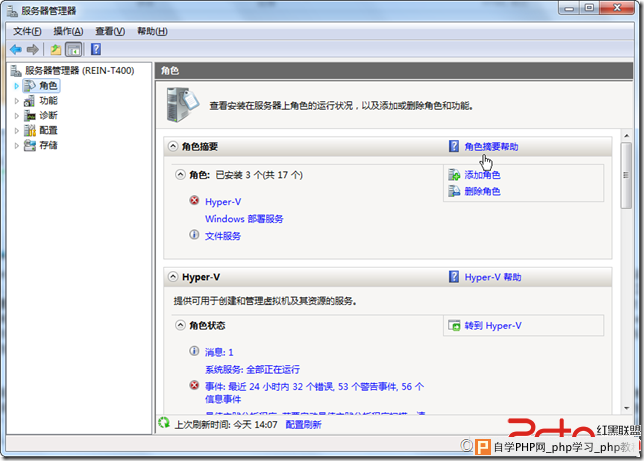Expand the 存储 tree node arrow
The image size is (644, 461).
tap(16, 145)
